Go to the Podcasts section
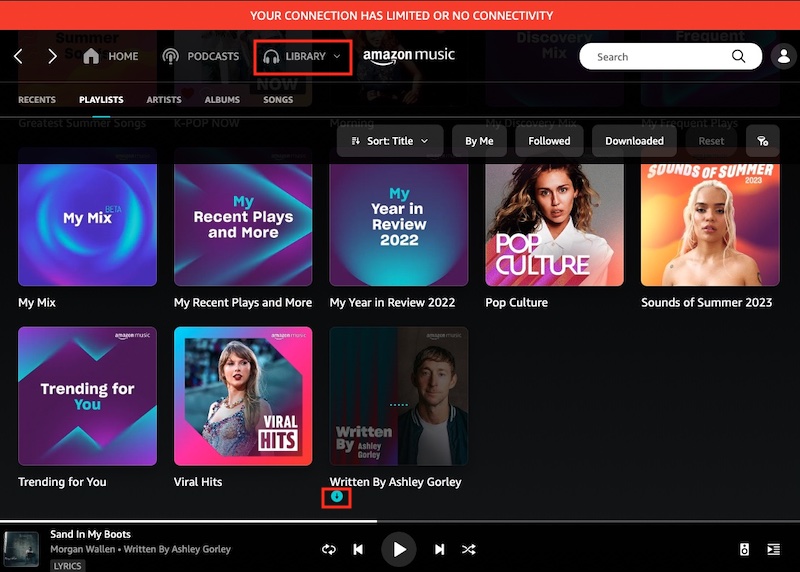This screenshot has height=572, width=800. click(201, 57)
